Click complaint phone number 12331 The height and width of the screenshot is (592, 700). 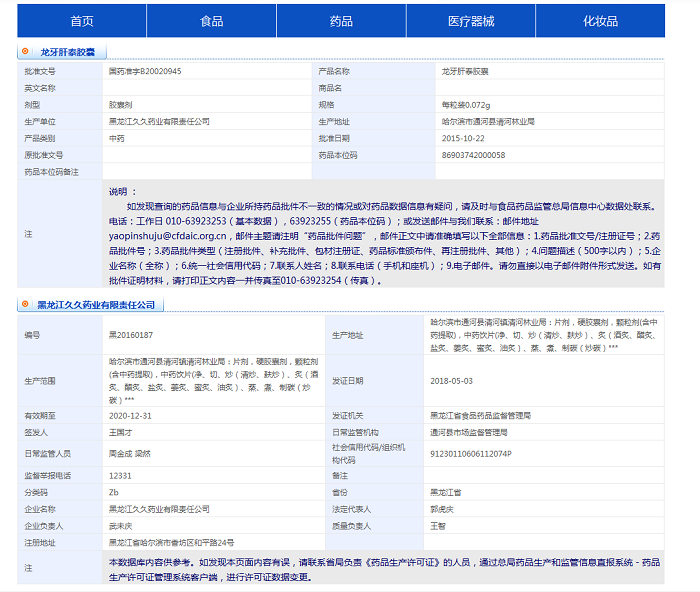click(x=120, y=476)
